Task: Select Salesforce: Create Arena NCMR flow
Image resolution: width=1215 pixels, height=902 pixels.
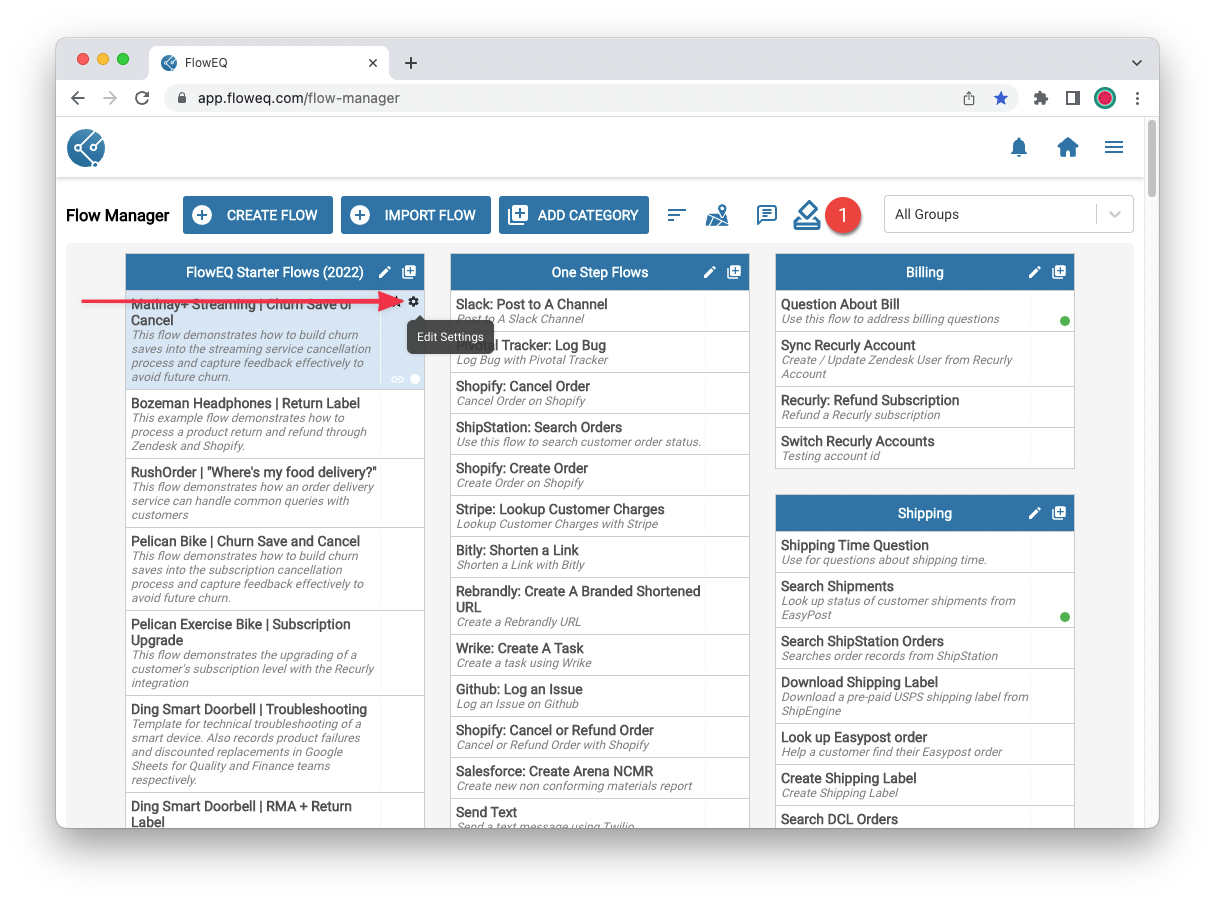Action: point(600,778)
